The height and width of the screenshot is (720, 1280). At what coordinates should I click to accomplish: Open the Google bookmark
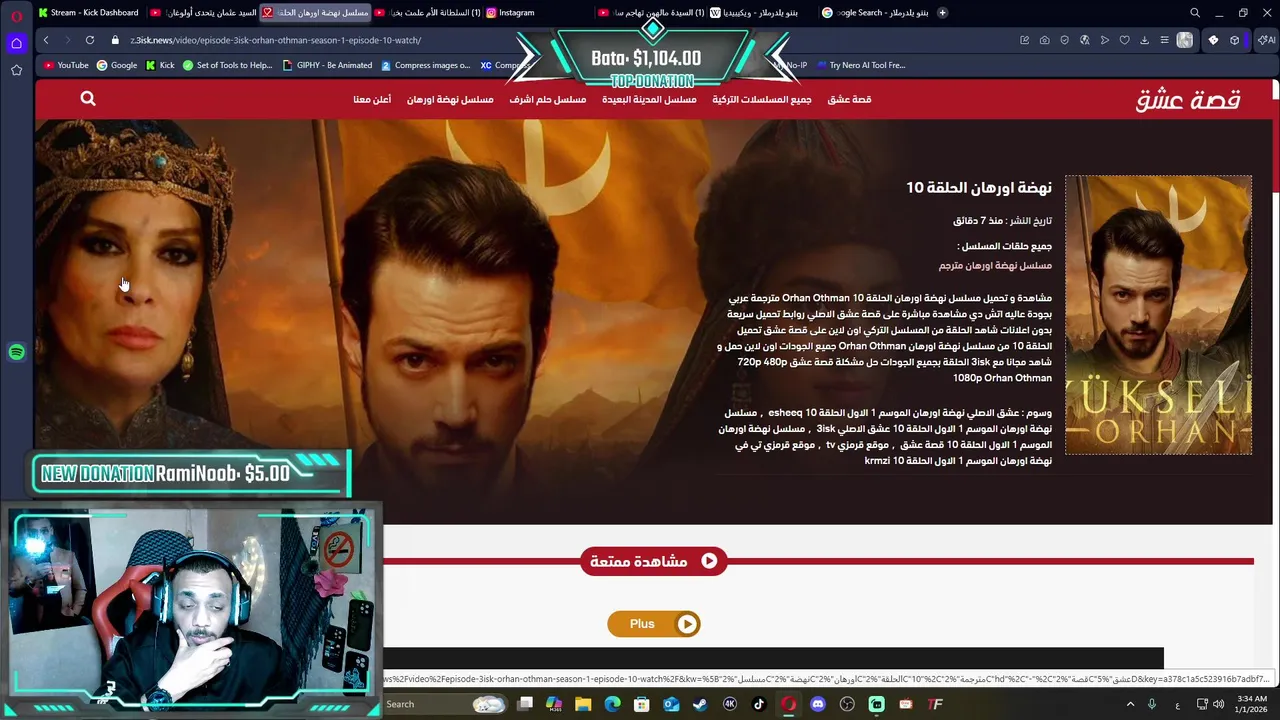click(x=117, y=65)
